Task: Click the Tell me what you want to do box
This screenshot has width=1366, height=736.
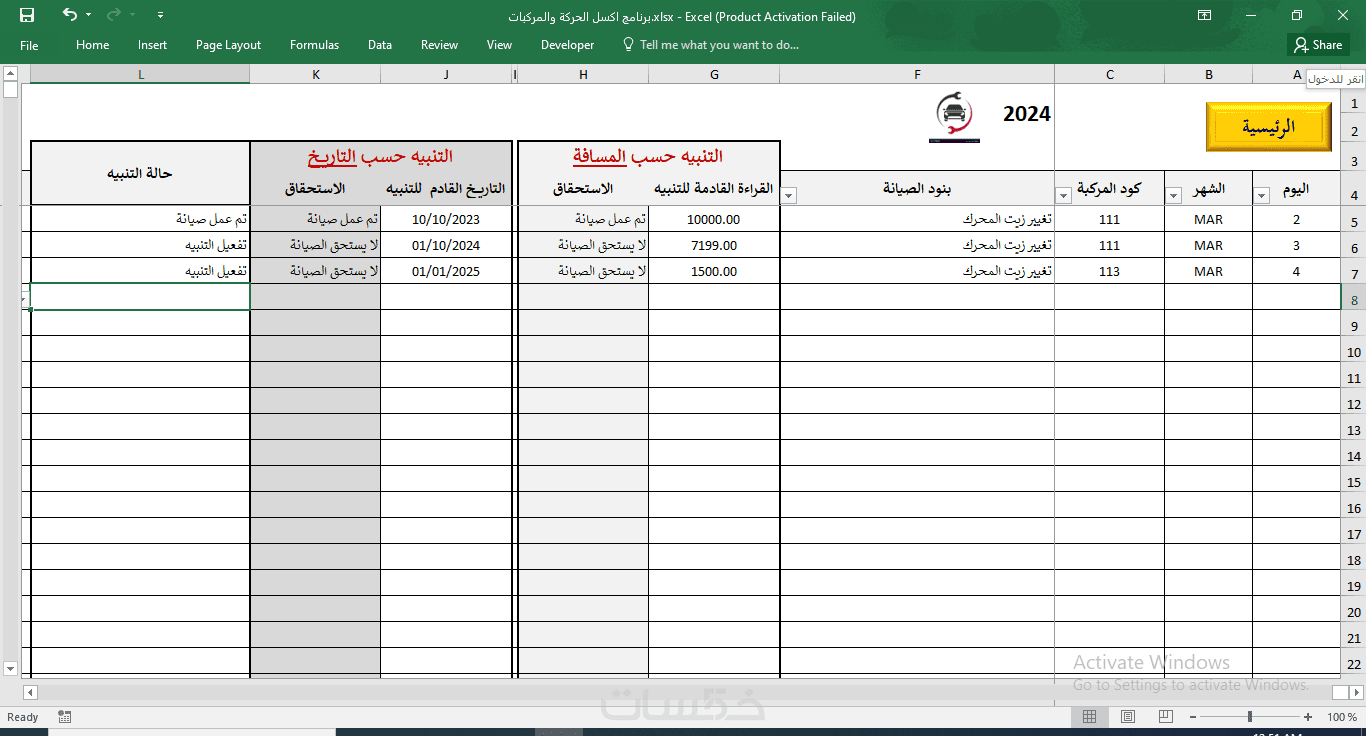Action: (x=711, y=45)
